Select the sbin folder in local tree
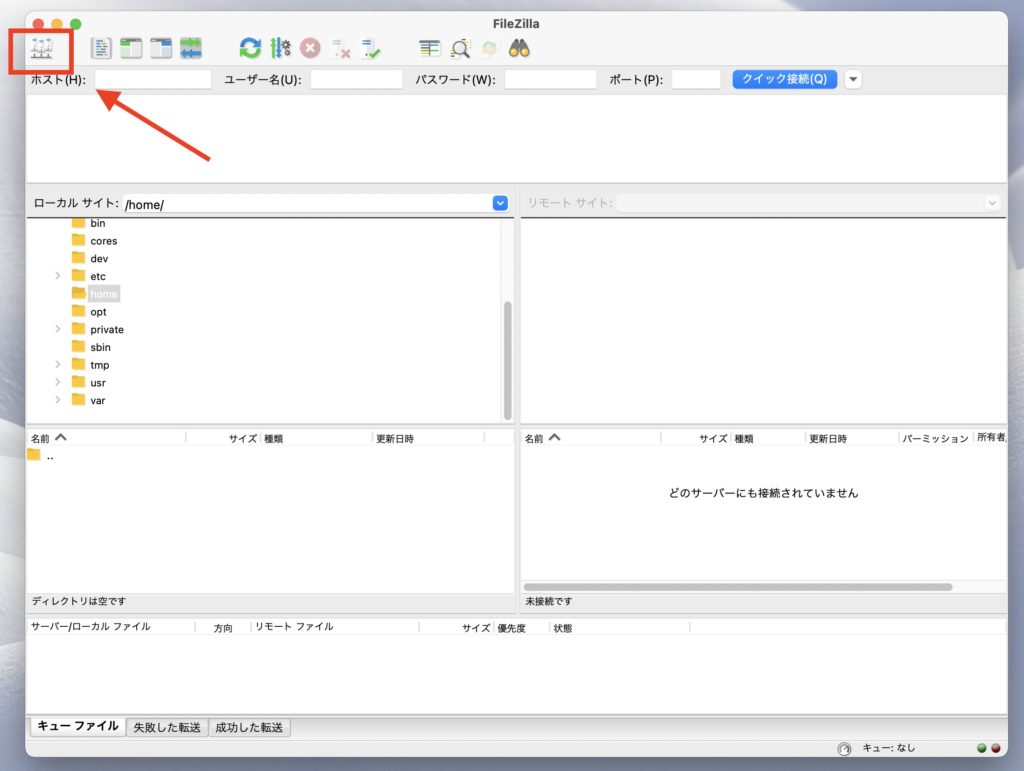This screenshot has height=771, width=1024. pos(100,347)
